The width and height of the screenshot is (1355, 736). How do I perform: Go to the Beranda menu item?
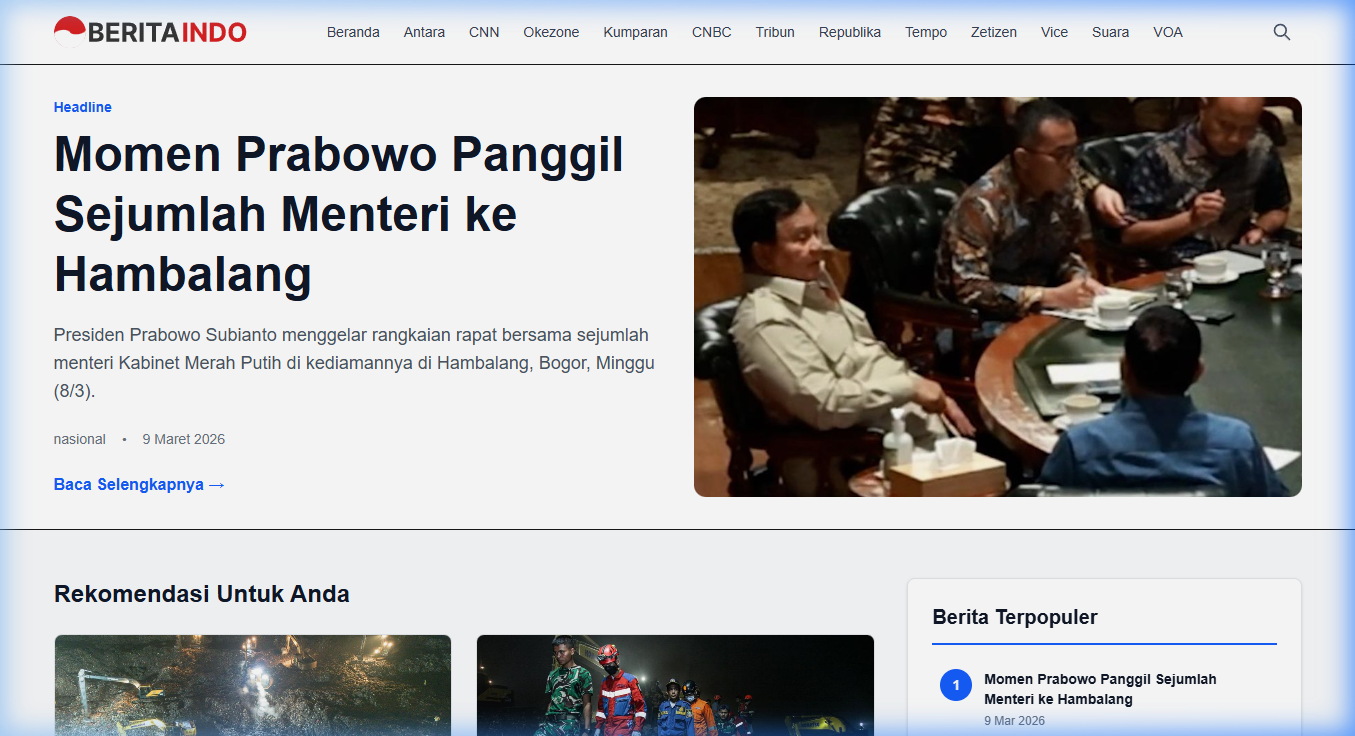pos(353,32)
